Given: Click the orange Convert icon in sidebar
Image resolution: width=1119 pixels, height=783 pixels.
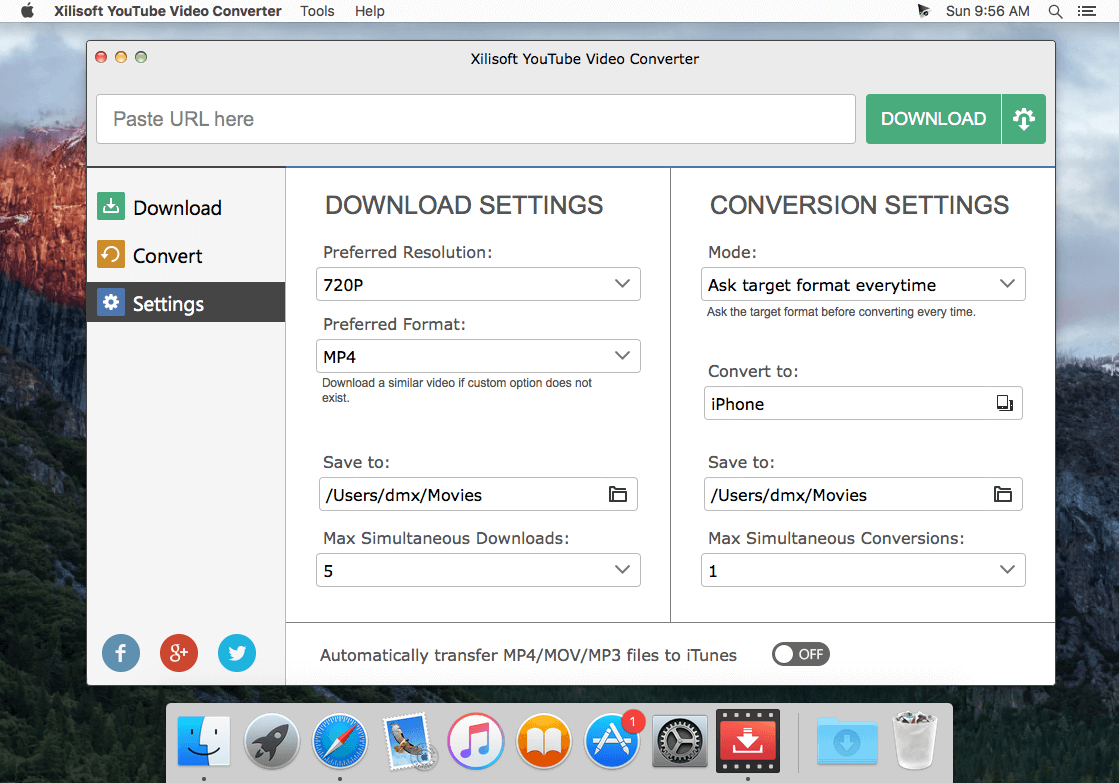Looking at the screenshot, I should point(111,254).
